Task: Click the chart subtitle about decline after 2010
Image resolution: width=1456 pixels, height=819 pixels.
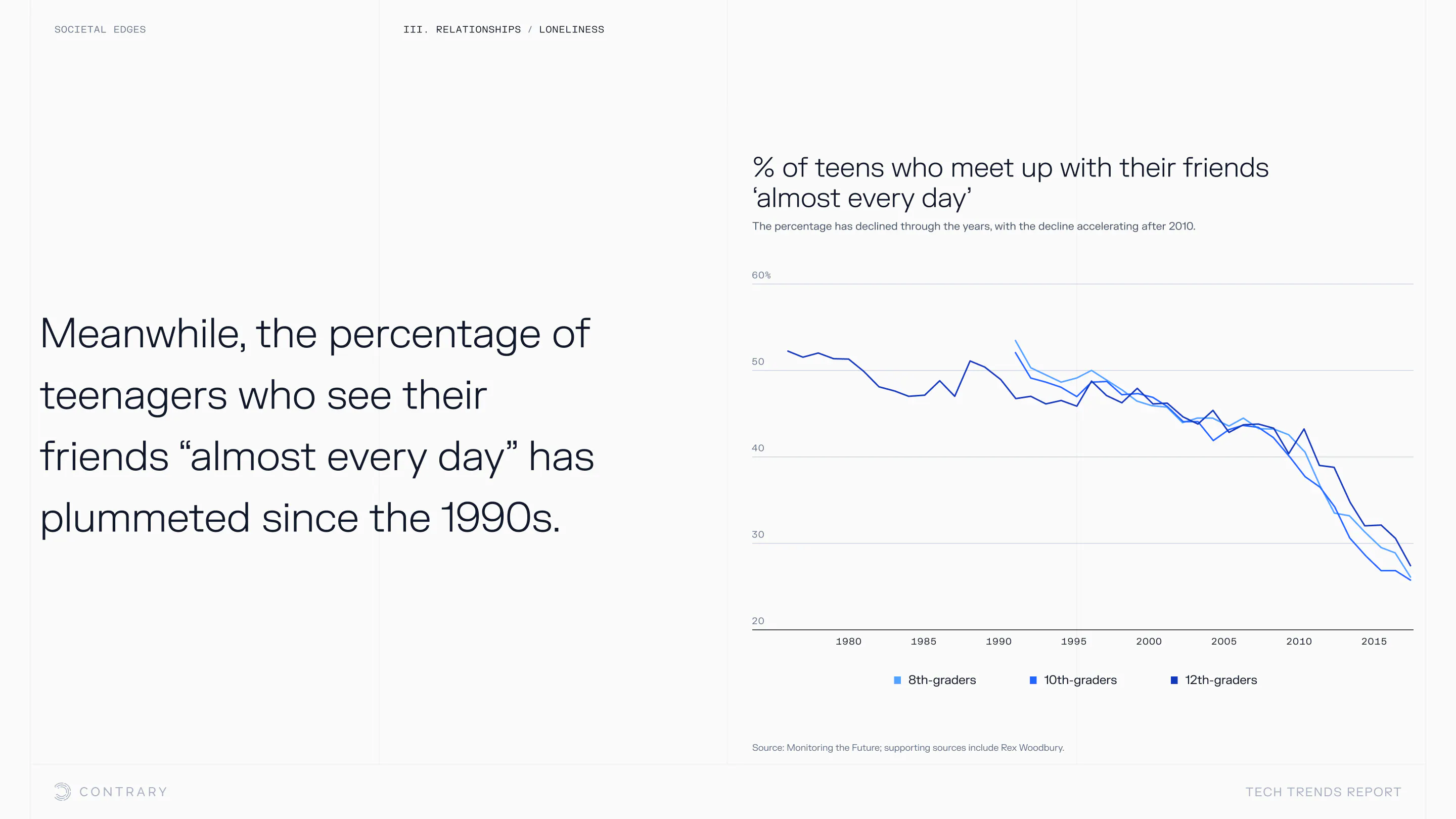Action: coord(973,226)
